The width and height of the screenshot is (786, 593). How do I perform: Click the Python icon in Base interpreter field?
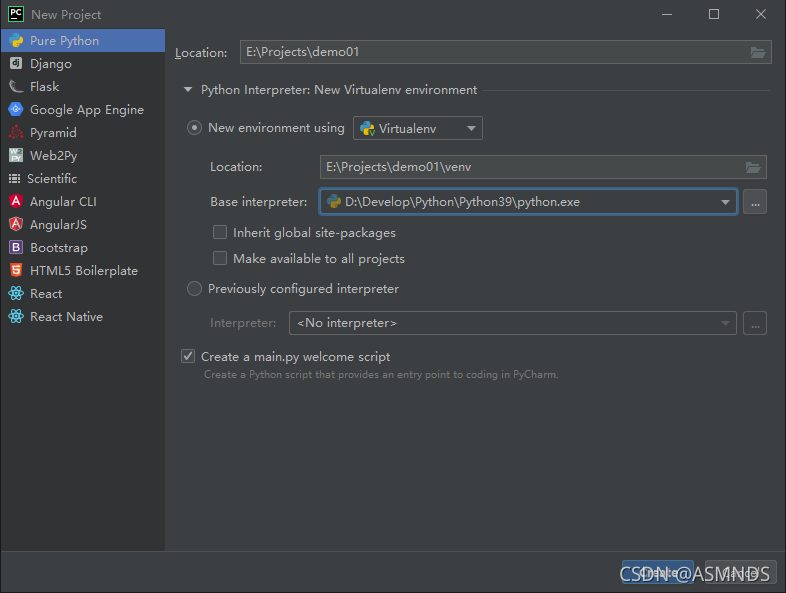pos(334,202)
